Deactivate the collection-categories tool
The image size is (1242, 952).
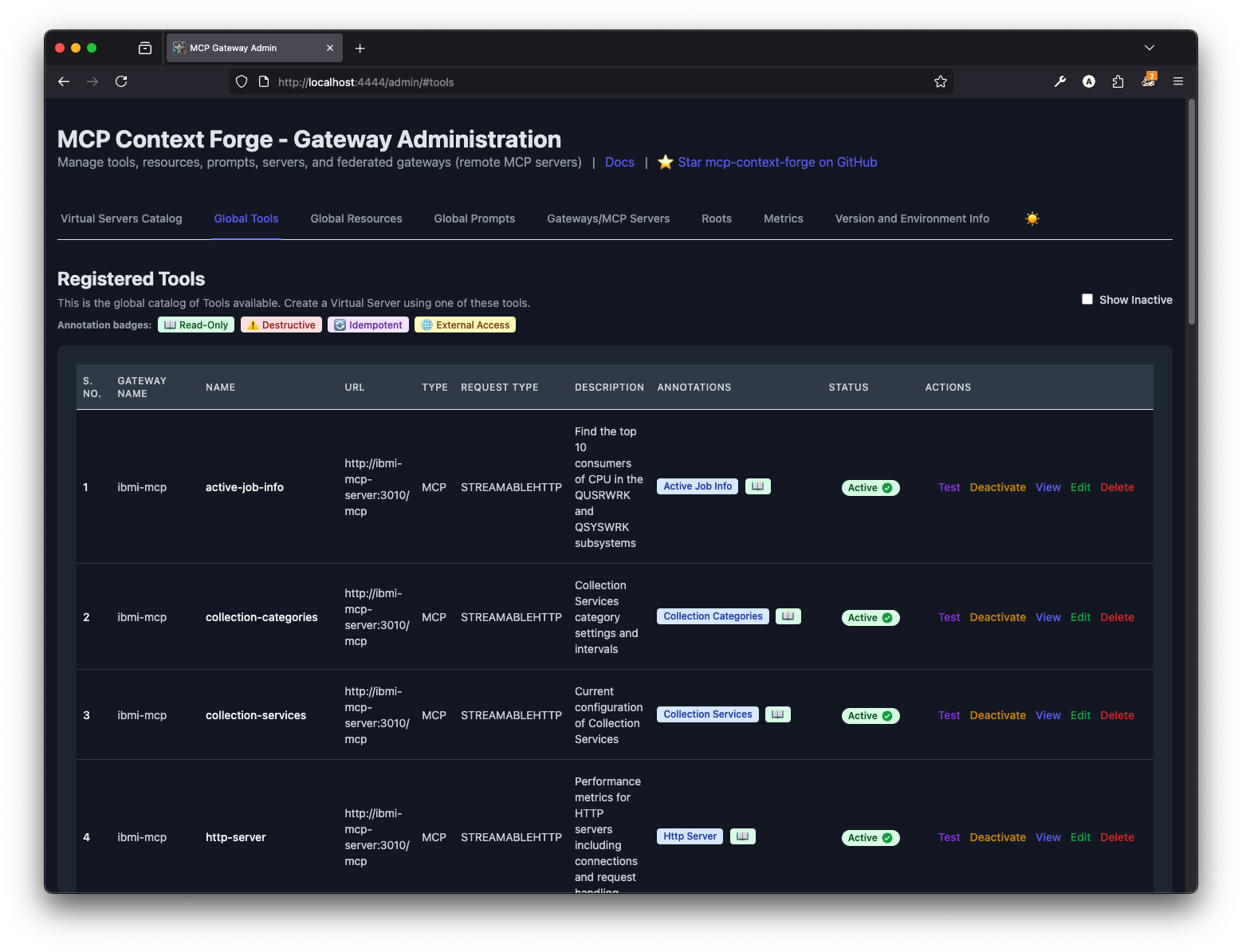pos(997,617)
